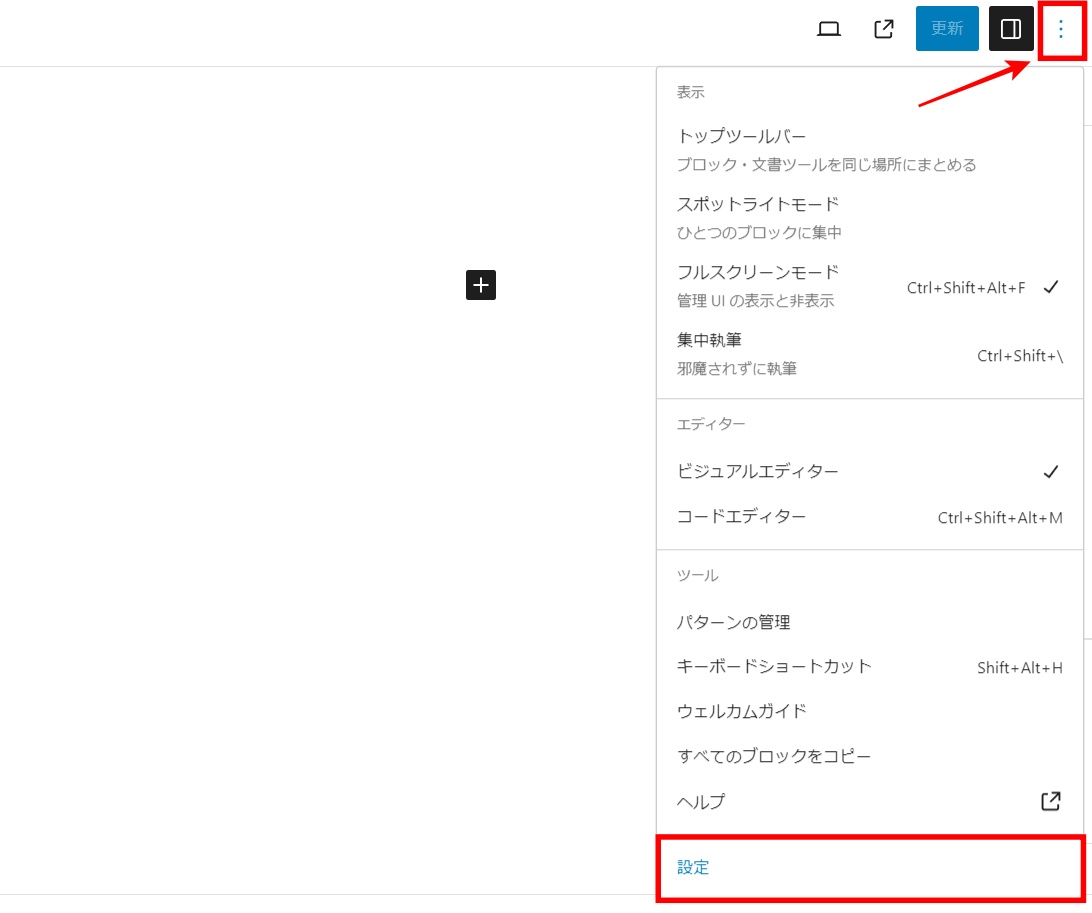Click the external link icon beside ヘルプ
The height and width of the screenshot is (913, 1092).
point(1050,801)
